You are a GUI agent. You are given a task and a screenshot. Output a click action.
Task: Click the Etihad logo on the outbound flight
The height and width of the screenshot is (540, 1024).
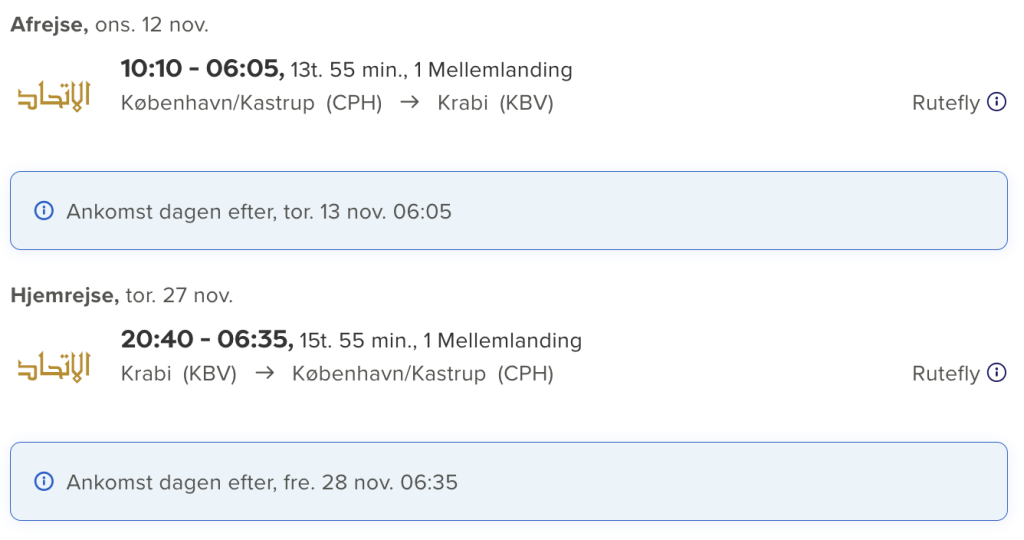(x=54, y=97)
